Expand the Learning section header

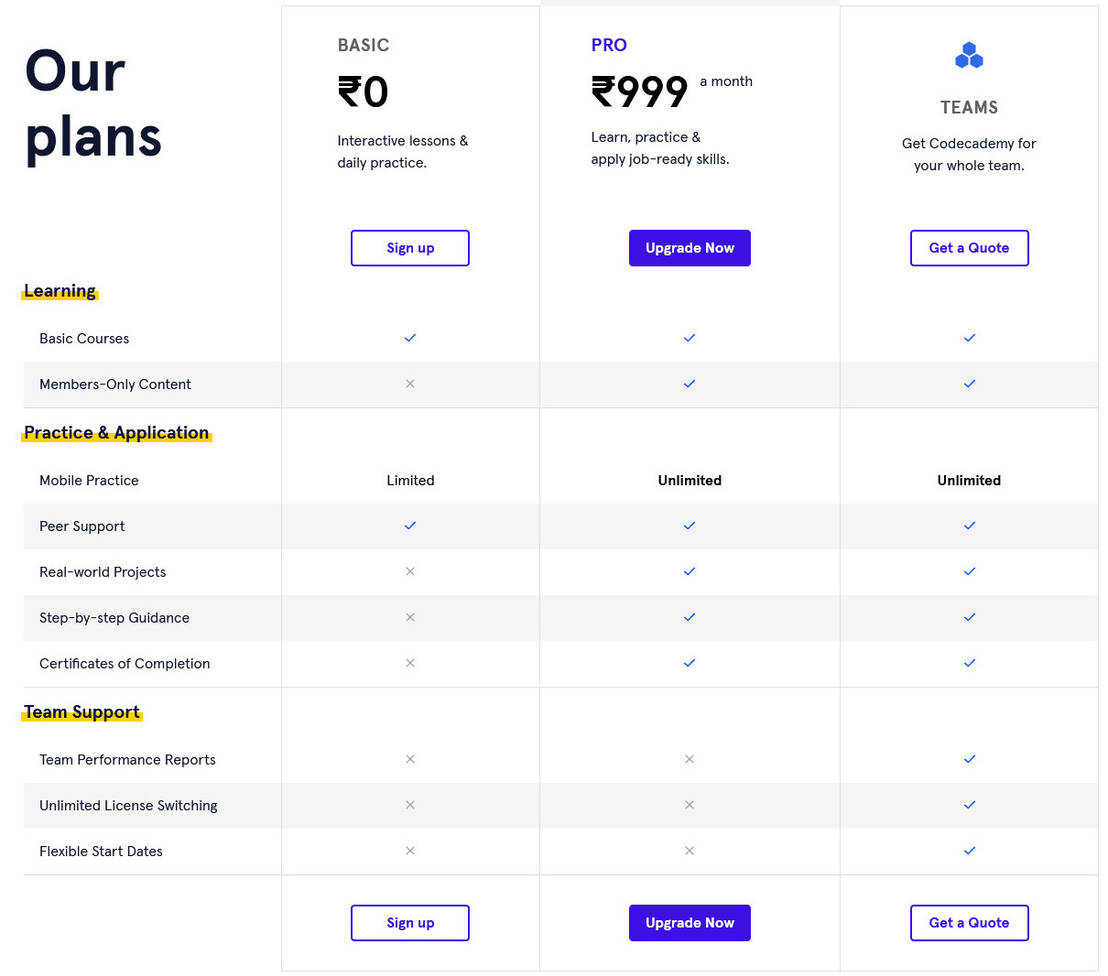pyautogui.click(x=60, y=291)
